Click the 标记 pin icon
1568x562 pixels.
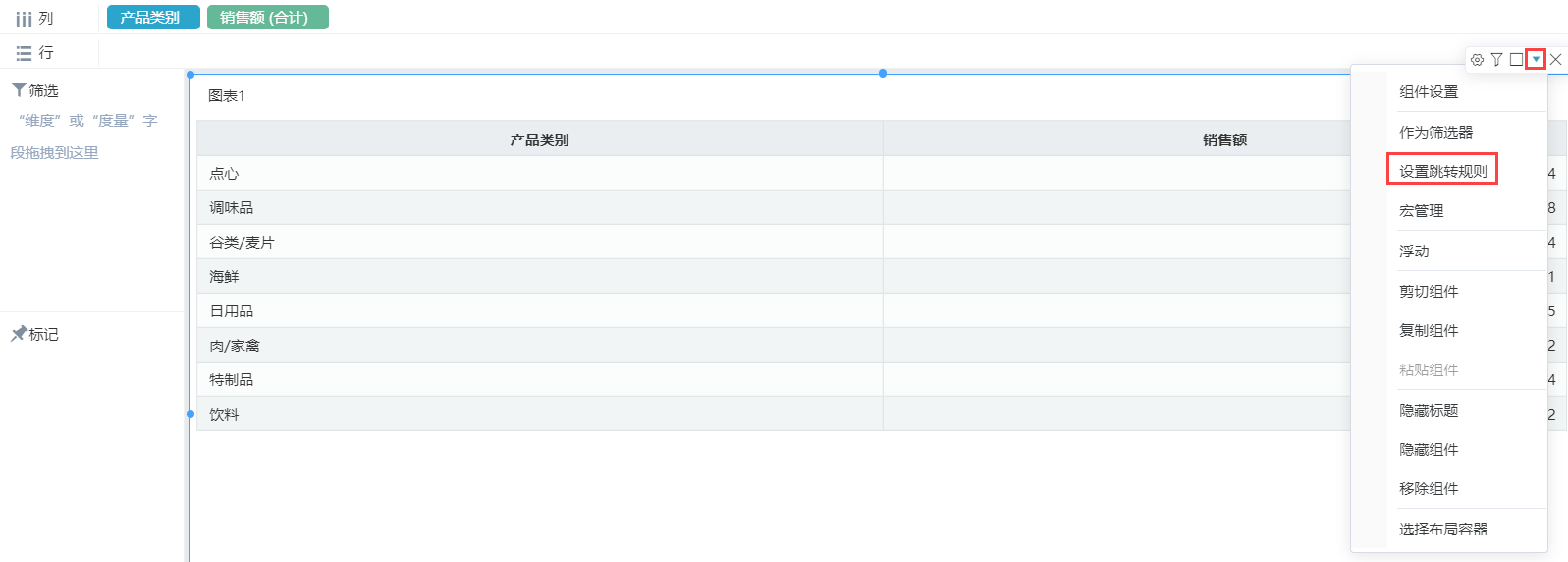click(19, 334)
